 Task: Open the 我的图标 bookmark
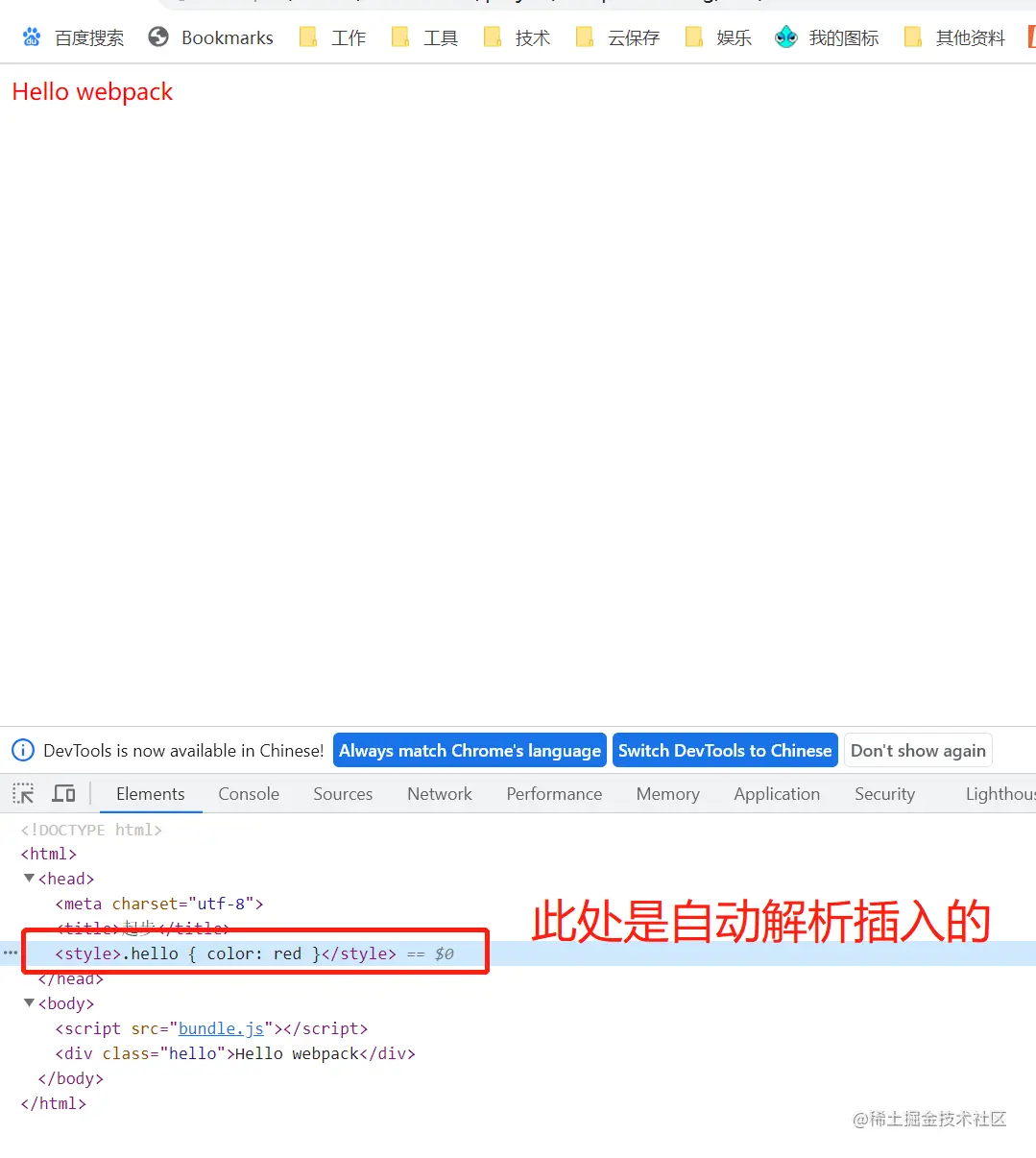(x=827, y=37)
